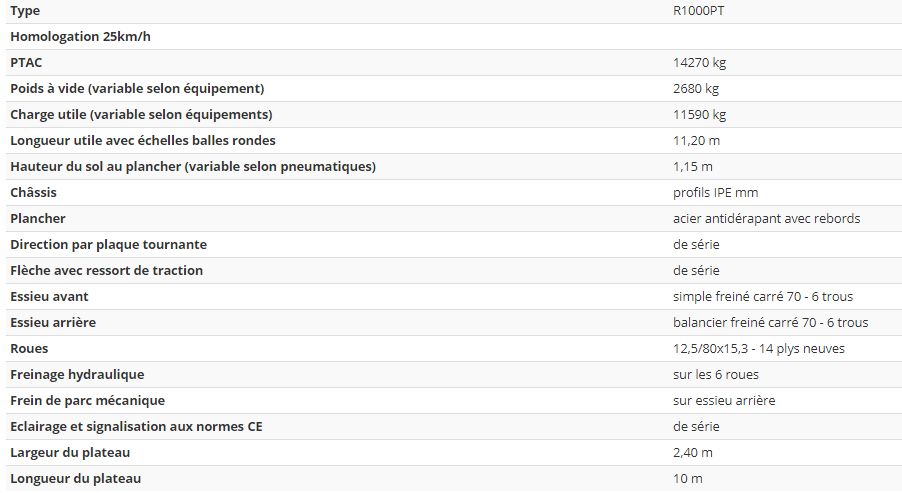
Task: Click the Longueur utile avec échelles label
Action: (142, 140)
